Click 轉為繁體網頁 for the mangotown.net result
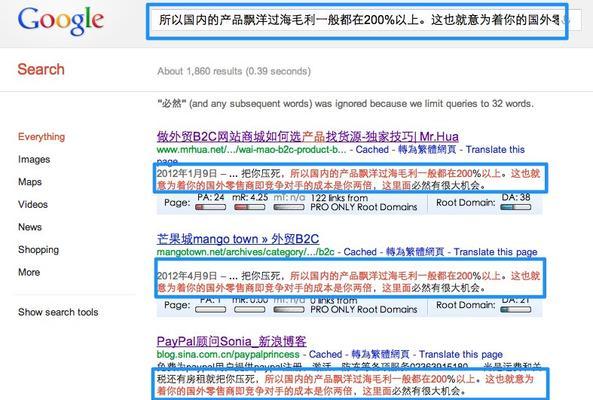 [x=415, y=252]
